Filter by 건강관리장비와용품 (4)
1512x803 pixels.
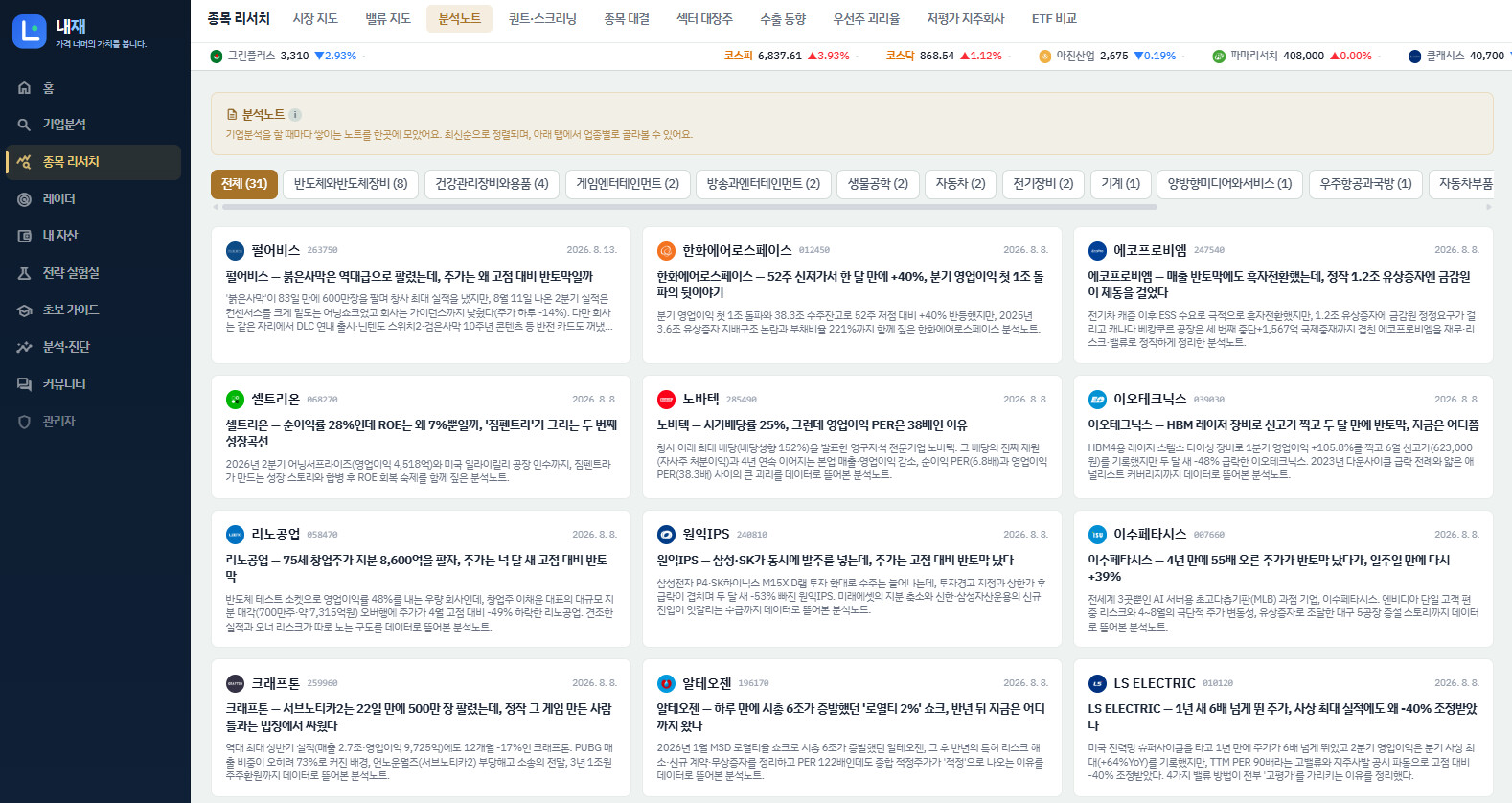coord(492,184)
